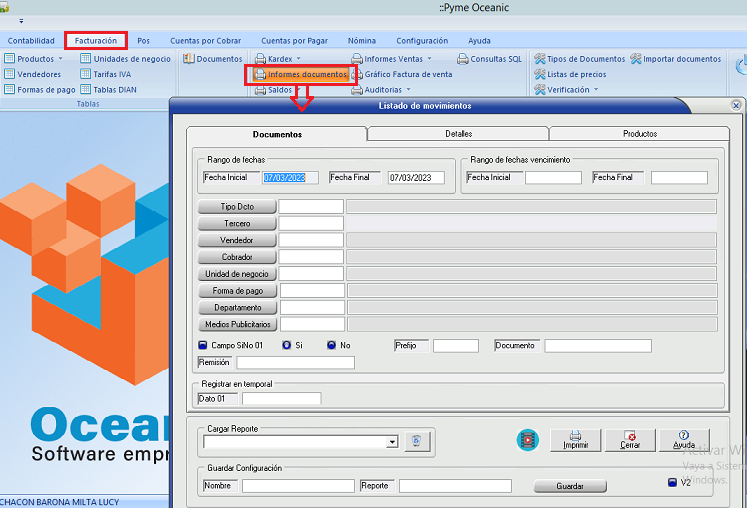This screenshot has width=747, height=508.
Task: Open the Cuentas por Cobrar menu
Action: point(205,41)
